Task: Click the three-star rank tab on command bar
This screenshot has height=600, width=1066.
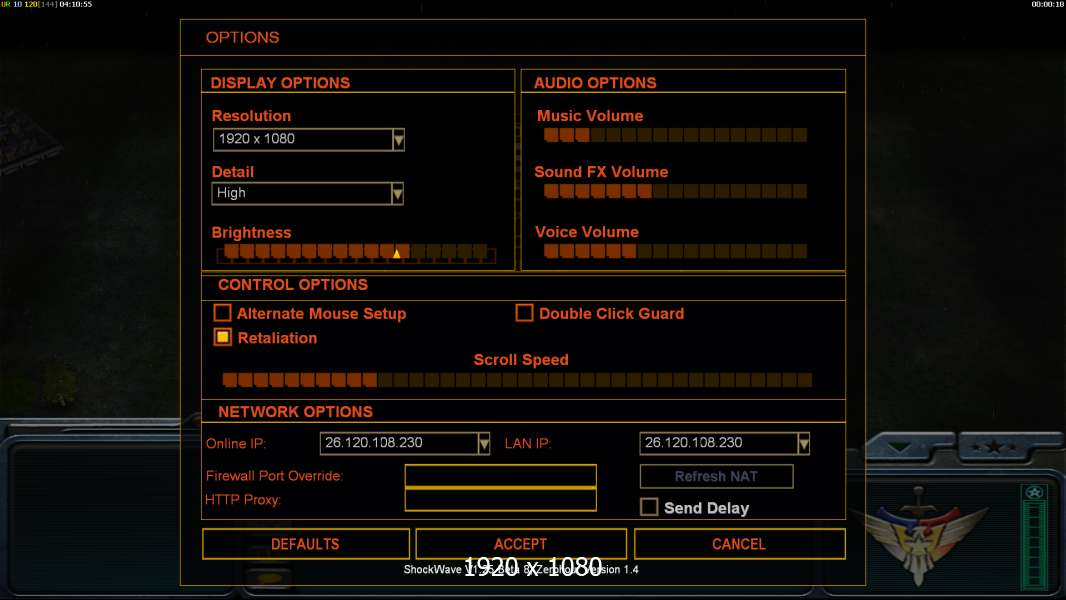Action: pyautogui.click(x=995, y=447)
